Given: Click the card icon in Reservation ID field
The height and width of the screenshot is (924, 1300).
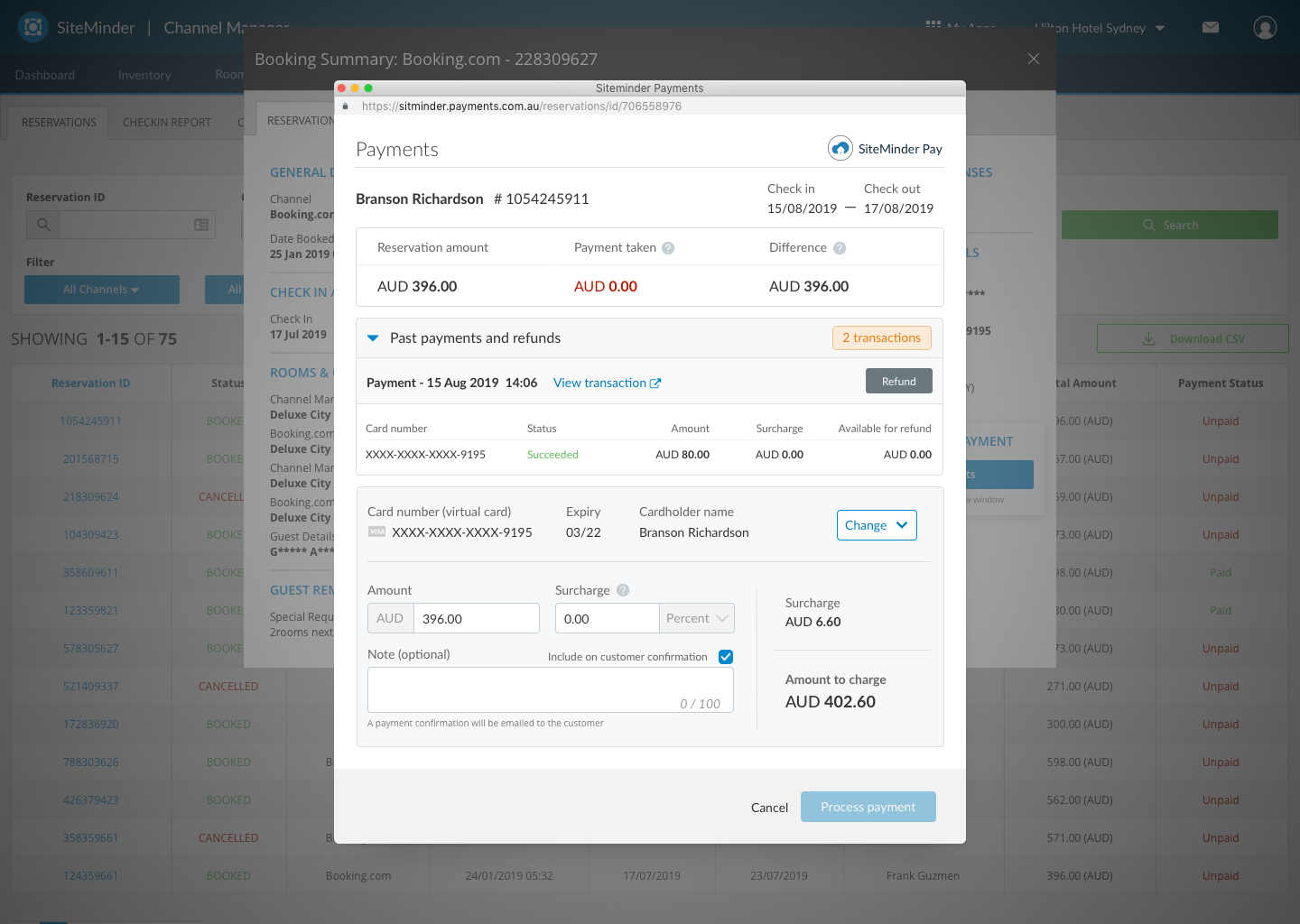Looking at the screenshot, I should 201,225.
